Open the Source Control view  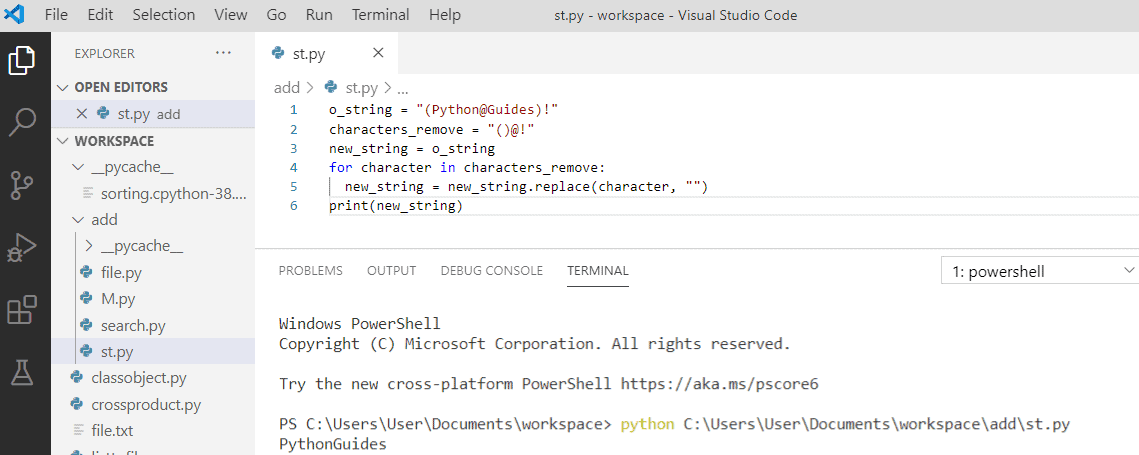(22, 185)
